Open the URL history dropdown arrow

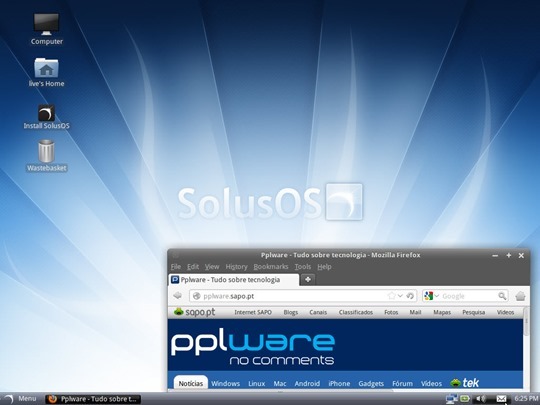point(400,296)
